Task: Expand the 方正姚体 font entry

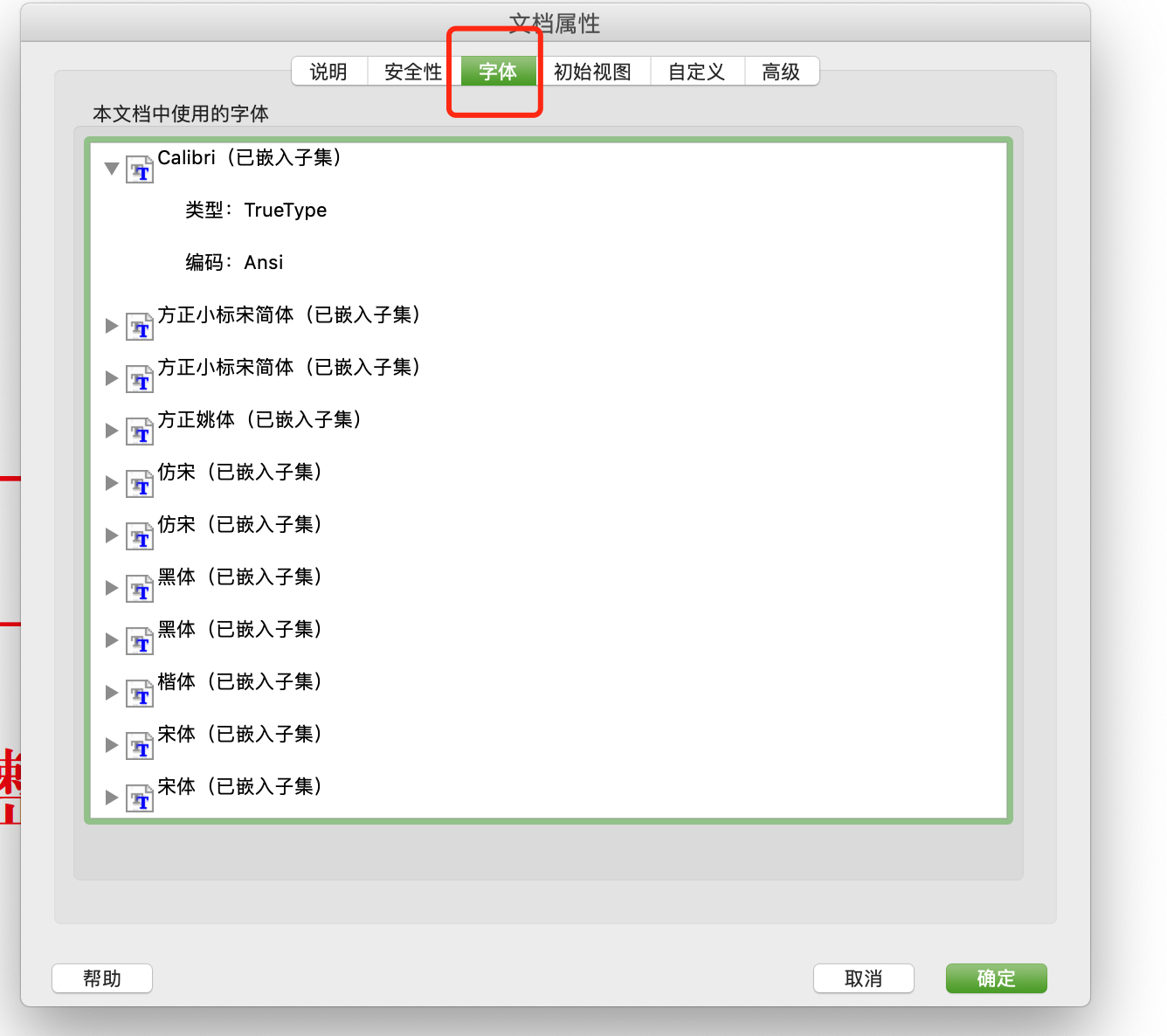Action: (x=112, y=431)
